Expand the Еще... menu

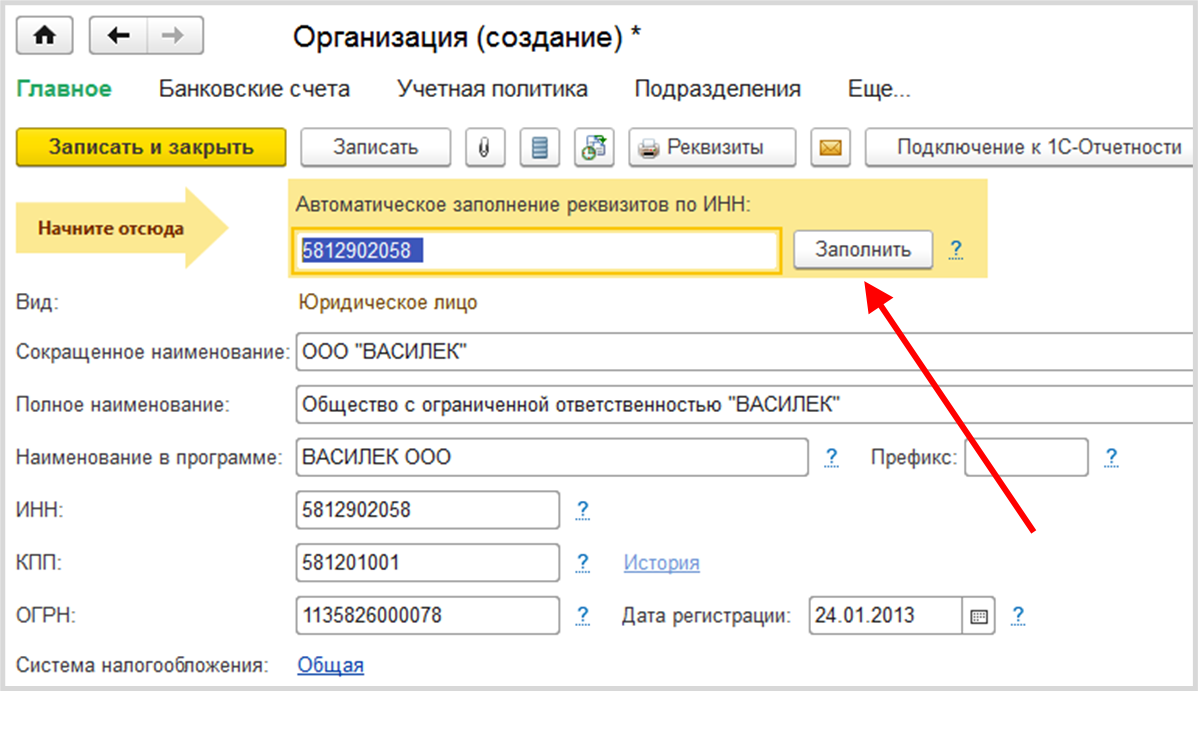(x=878, y=89)
